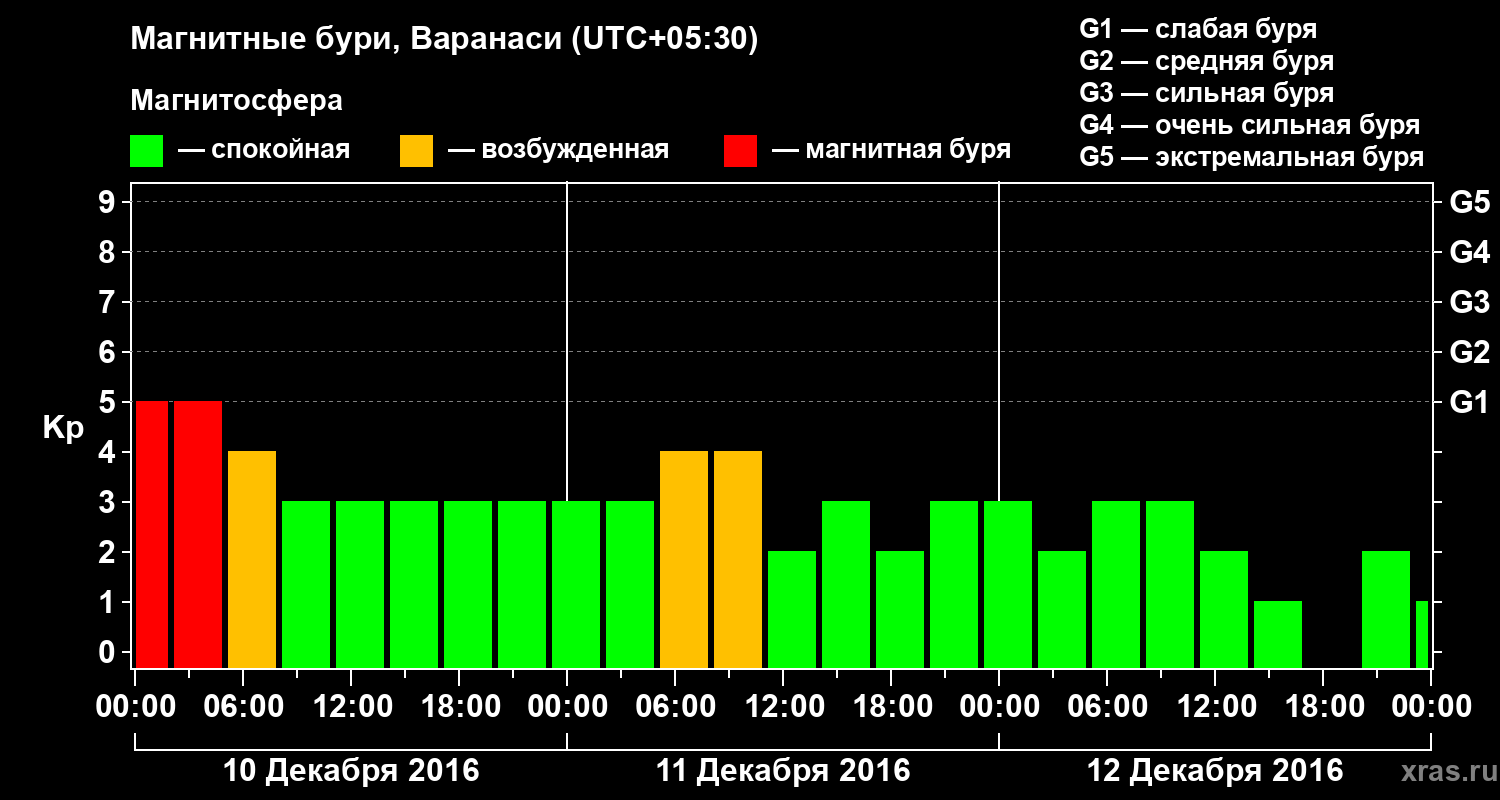Click the only orange bar on 10 December
The width and height of the screenshot is (1500, 800).
pyautogui.click(x=252, y=559)
